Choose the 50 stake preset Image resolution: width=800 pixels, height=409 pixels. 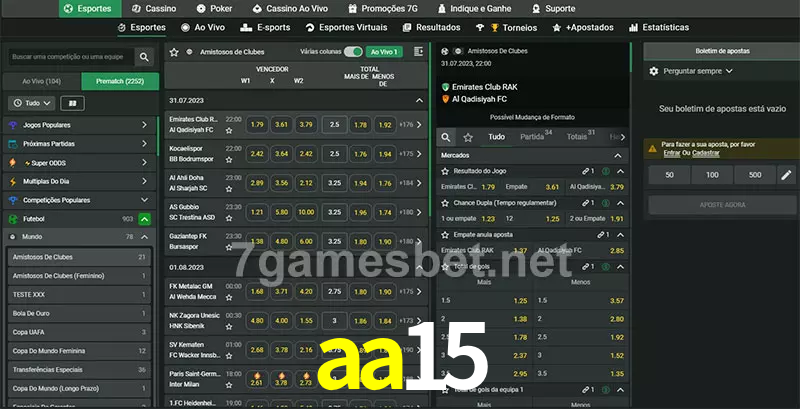tap(669, 175)
